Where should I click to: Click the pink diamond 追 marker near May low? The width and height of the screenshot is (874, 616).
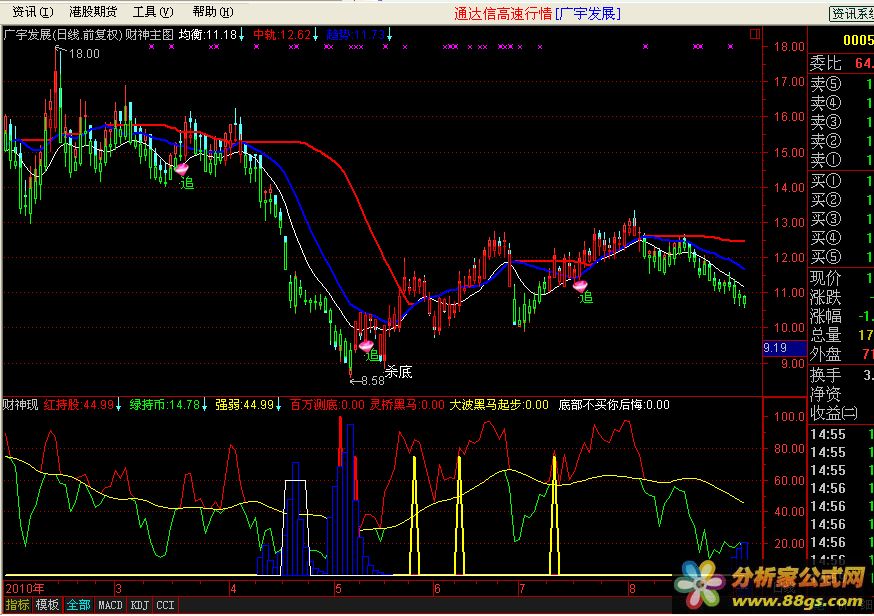pyautogui.click(x=366, y=346)
